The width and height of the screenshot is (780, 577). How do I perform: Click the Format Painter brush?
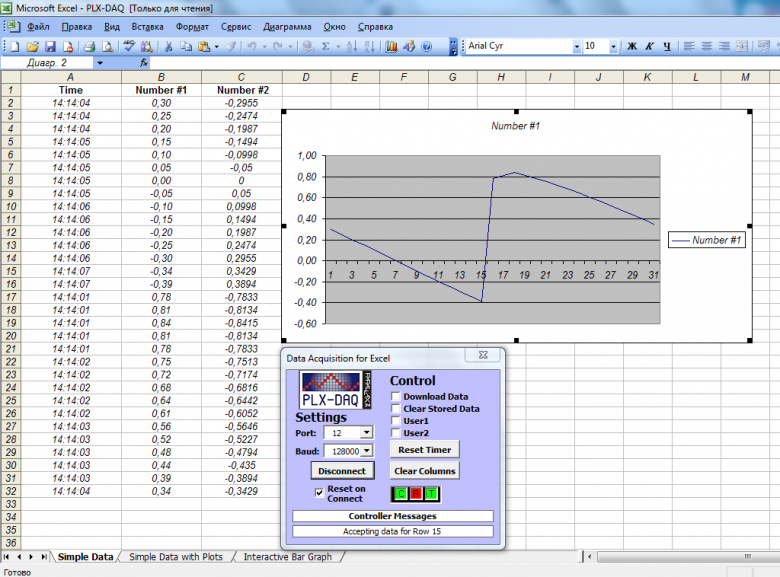coord(231,47)
